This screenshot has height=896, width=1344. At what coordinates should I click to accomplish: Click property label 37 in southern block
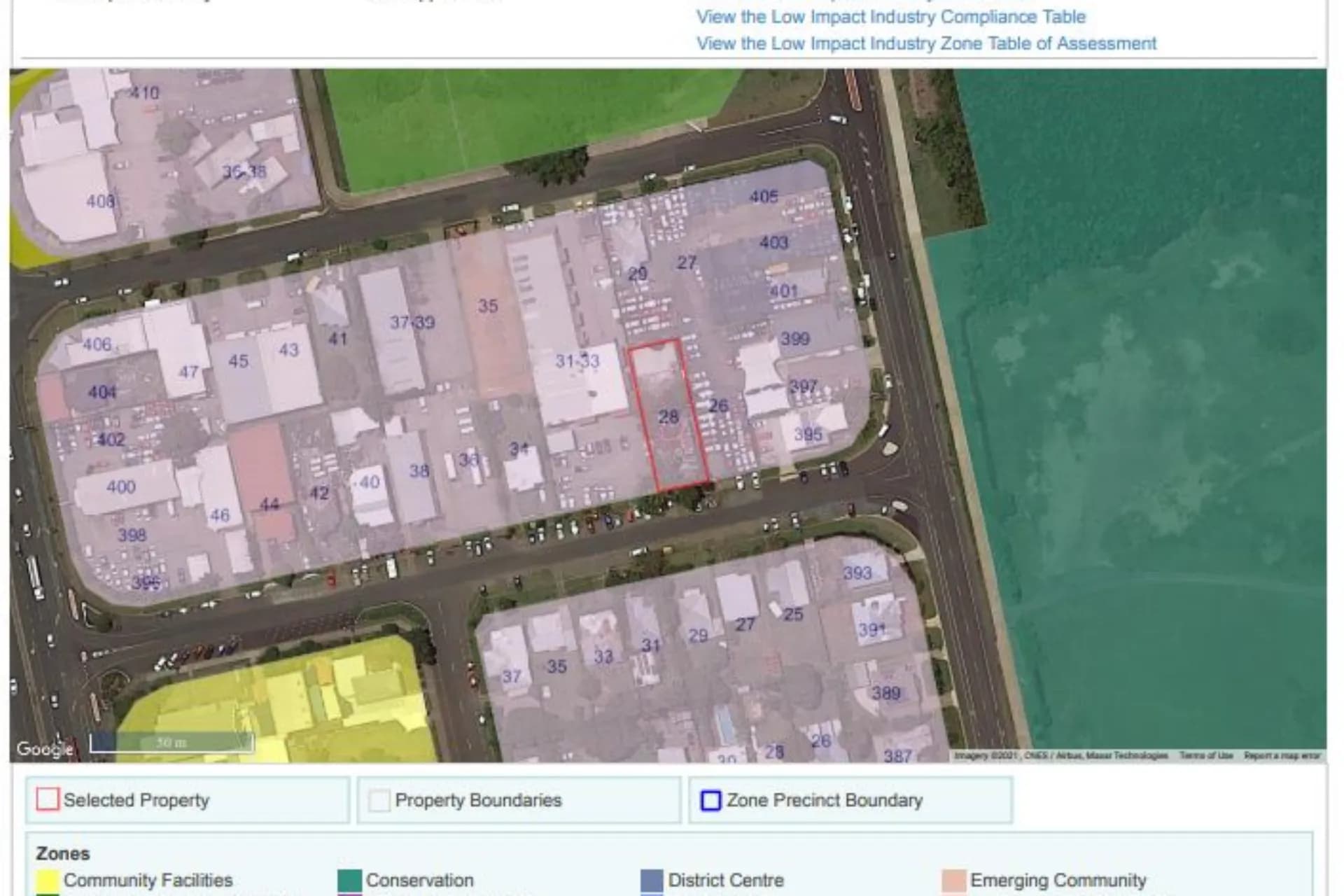(512, 677)
